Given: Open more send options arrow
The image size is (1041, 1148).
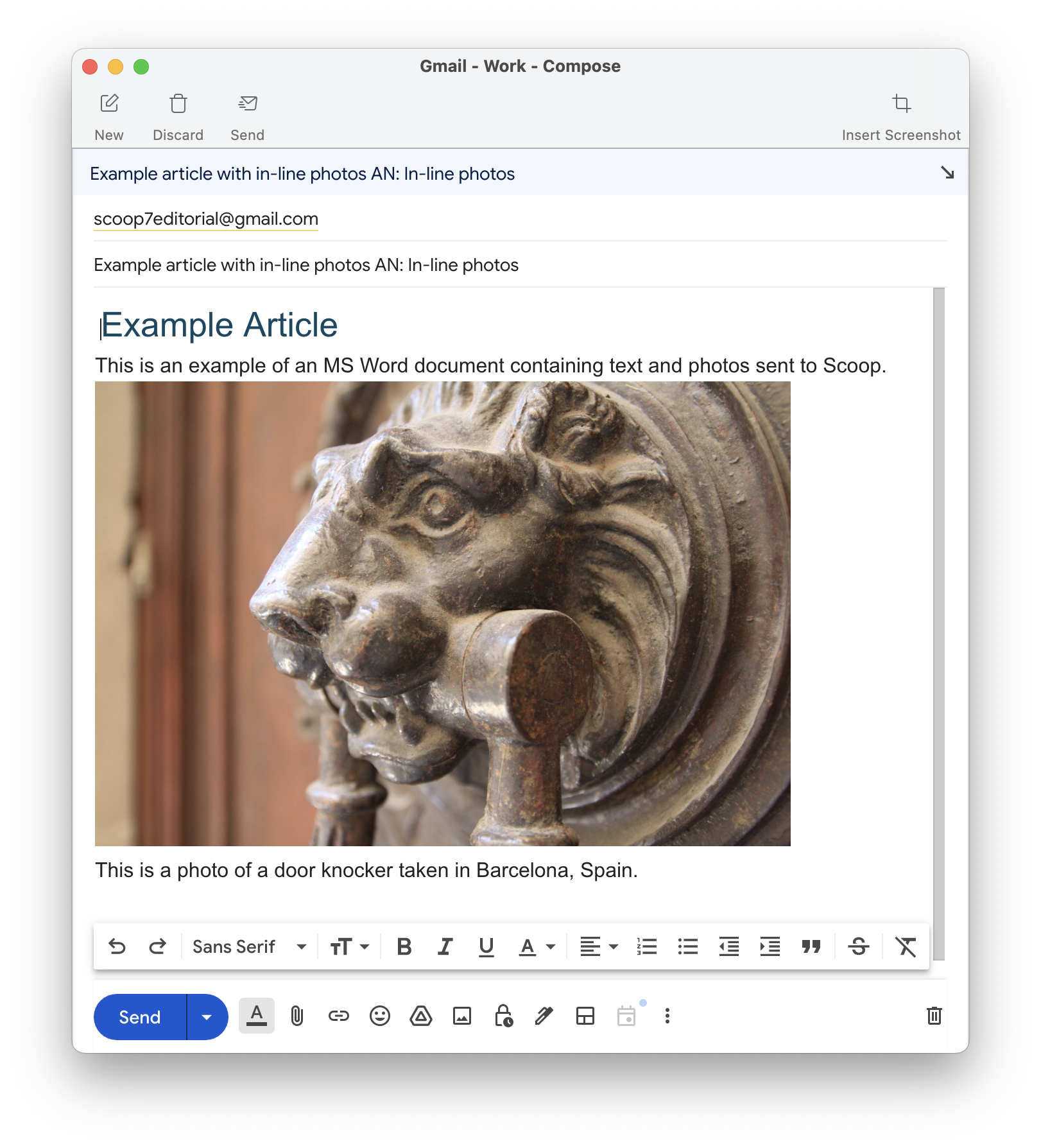Looking at the screenshot, I should tap(207, 1017).
